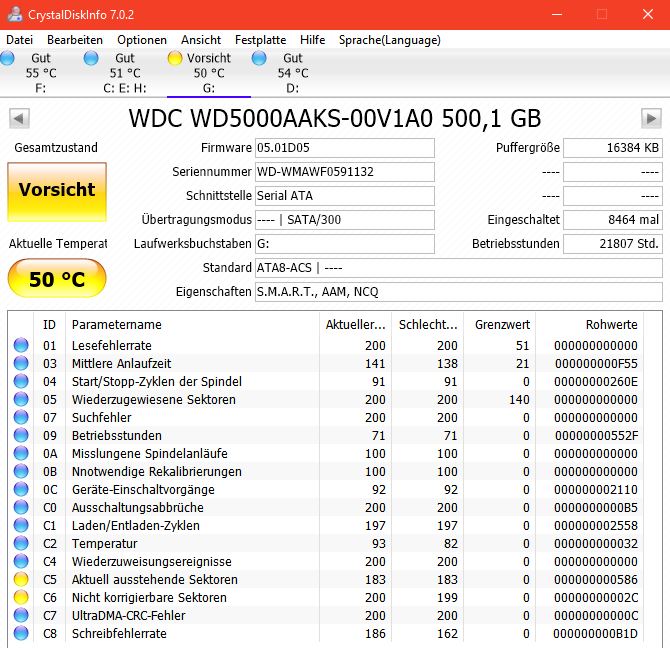Click the yellow status orb for drive G:
This screenshot has width=670, height=648.
pos(175,58)
